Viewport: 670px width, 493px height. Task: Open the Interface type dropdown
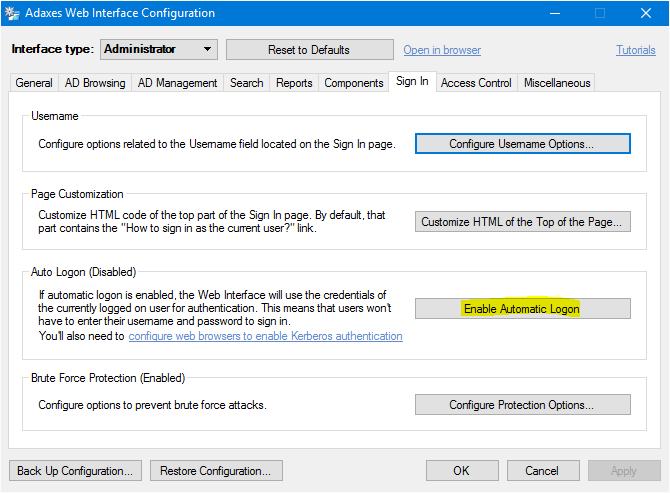coord(159,50)
